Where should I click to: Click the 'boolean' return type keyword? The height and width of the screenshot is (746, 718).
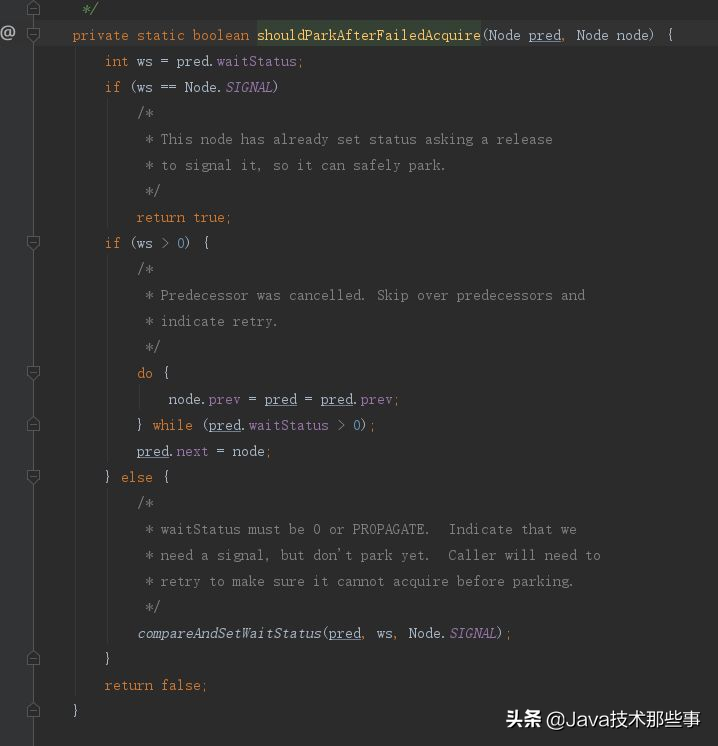coord(221,36)
